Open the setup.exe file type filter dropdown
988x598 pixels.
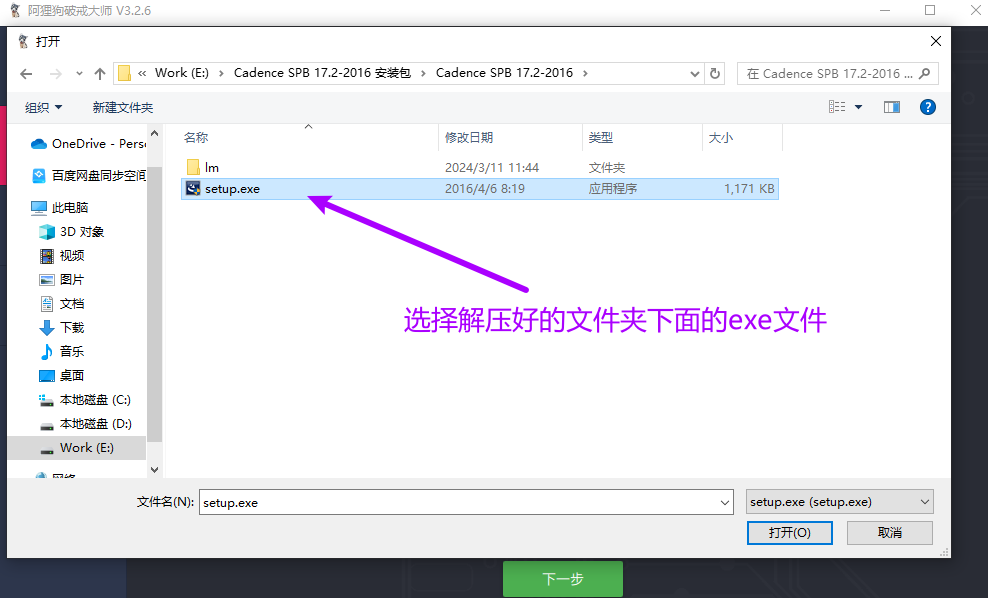pyautogui.click(x=839, y=502)
